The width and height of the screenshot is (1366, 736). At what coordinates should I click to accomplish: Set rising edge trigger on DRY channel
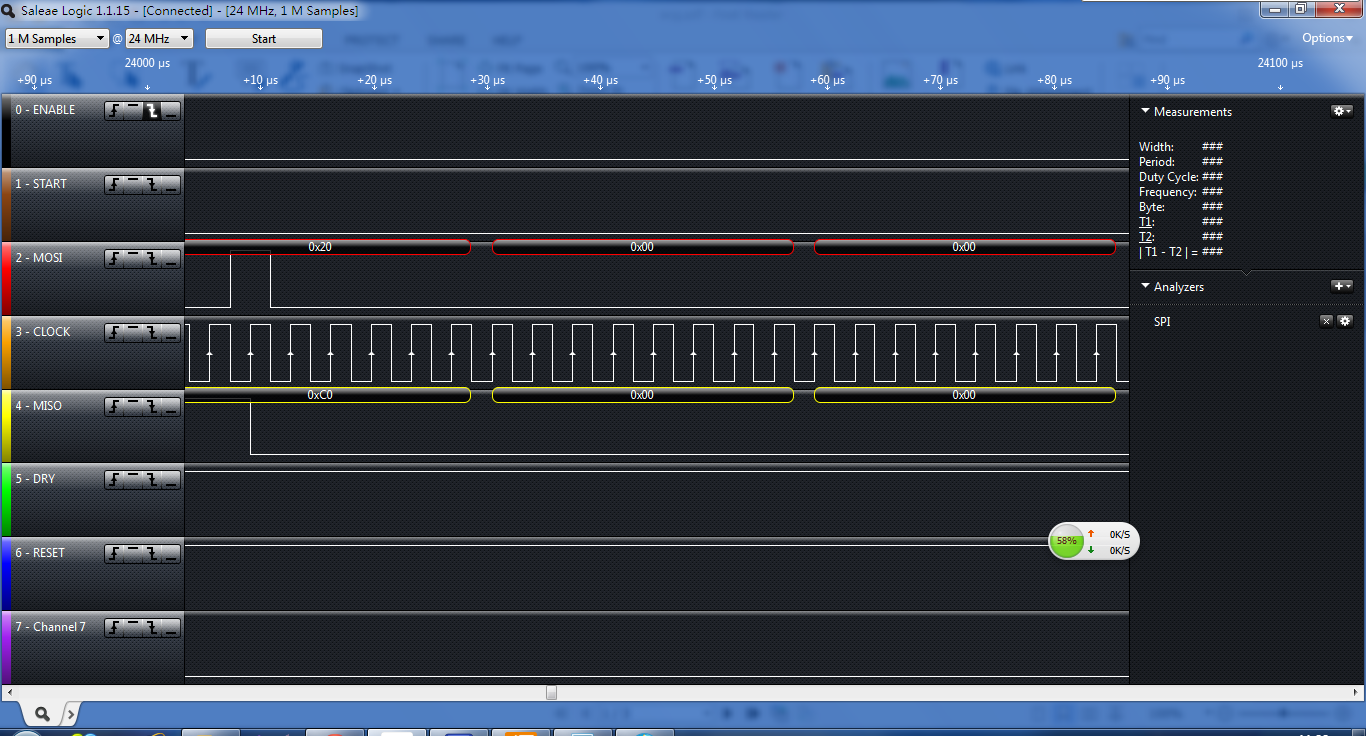(114, 480)
